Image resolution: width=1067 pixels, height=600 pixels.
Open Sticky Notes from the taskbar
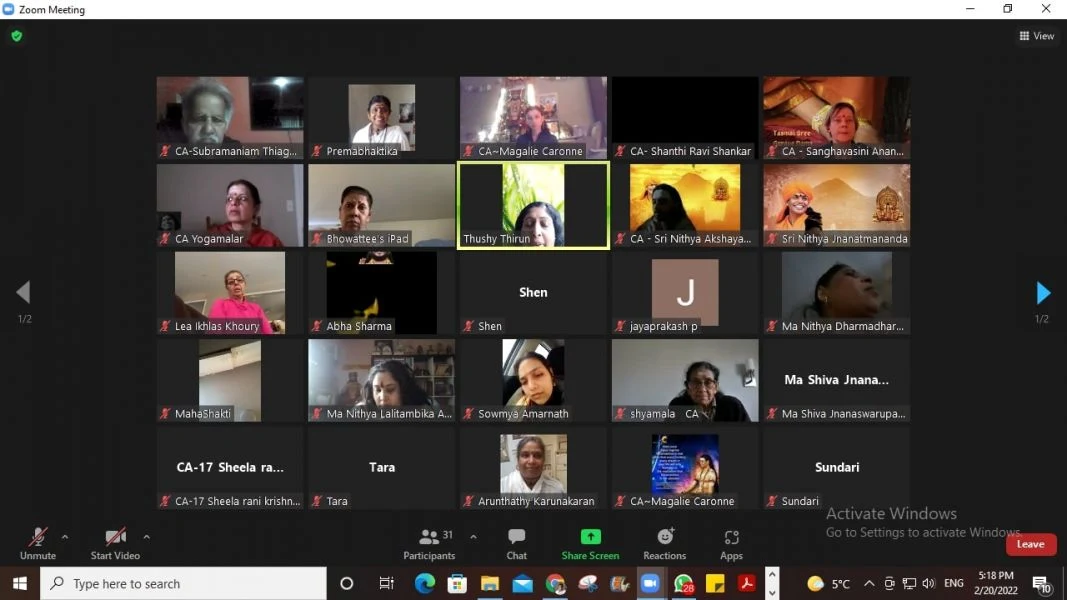715,584
